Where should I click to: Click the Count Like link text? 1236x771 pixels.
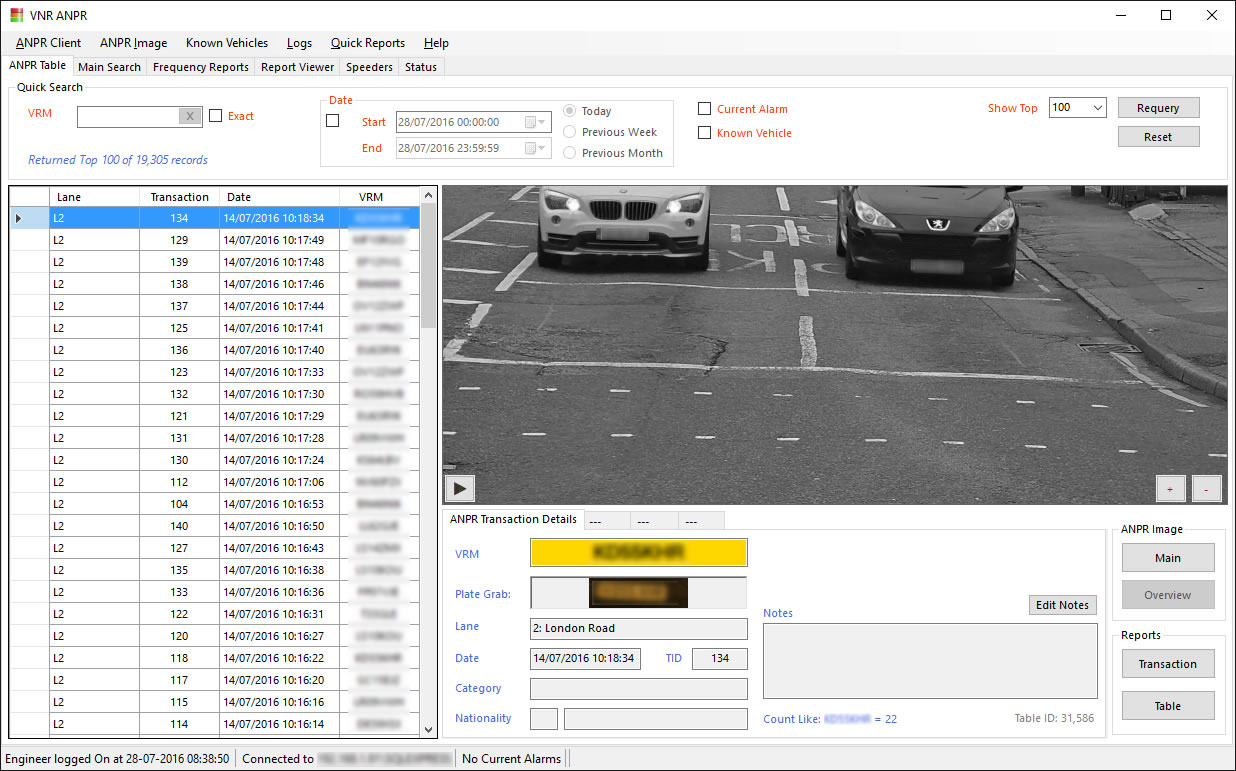830,719
